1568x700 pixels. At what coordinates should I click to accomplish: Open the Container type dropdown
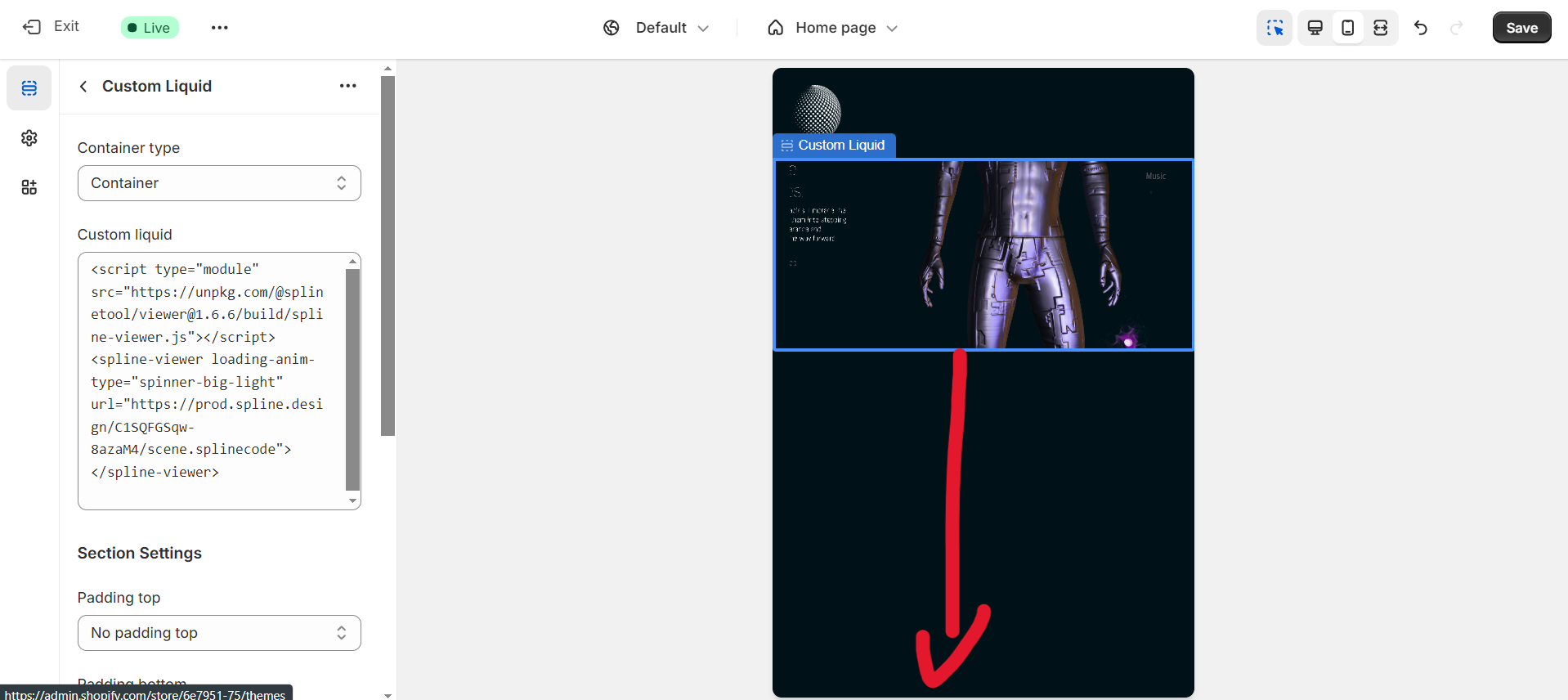coord(219,183)
